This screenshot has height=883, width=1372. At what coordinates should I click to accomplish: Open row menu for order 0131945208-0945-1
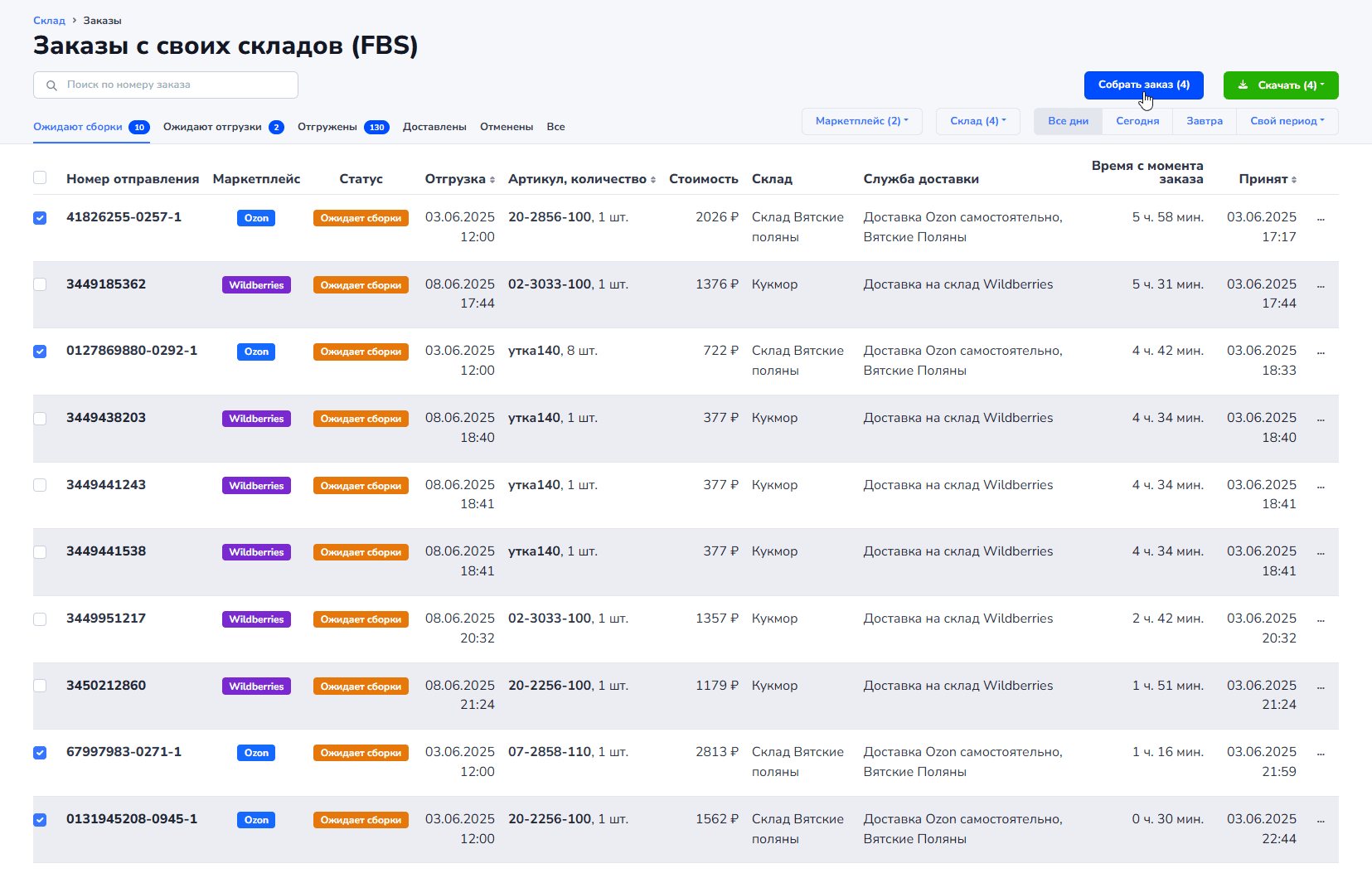pyautogui.click(x=1321, y=821)
